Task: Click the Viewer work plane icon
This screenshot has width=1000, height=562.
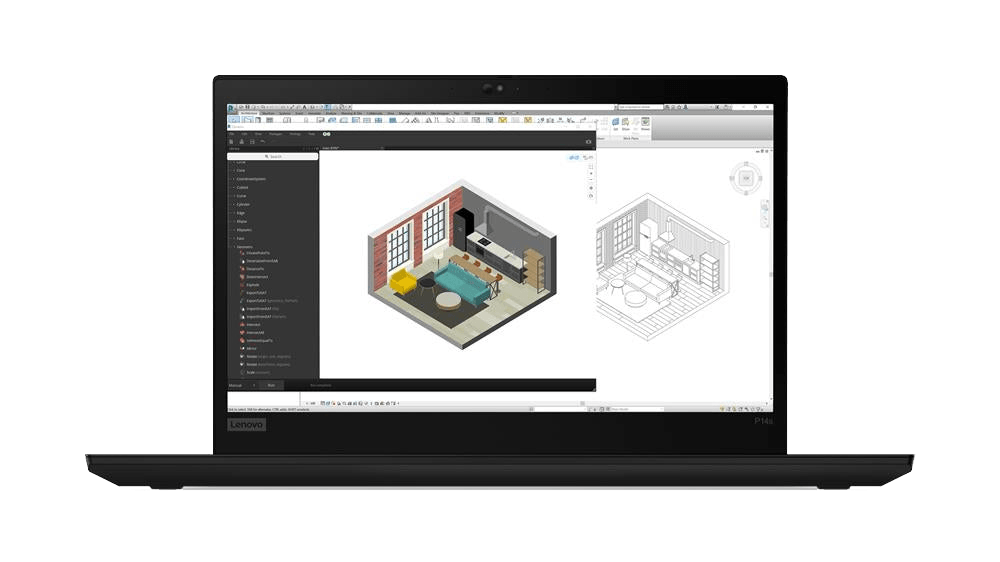Action: pos(645,123)
